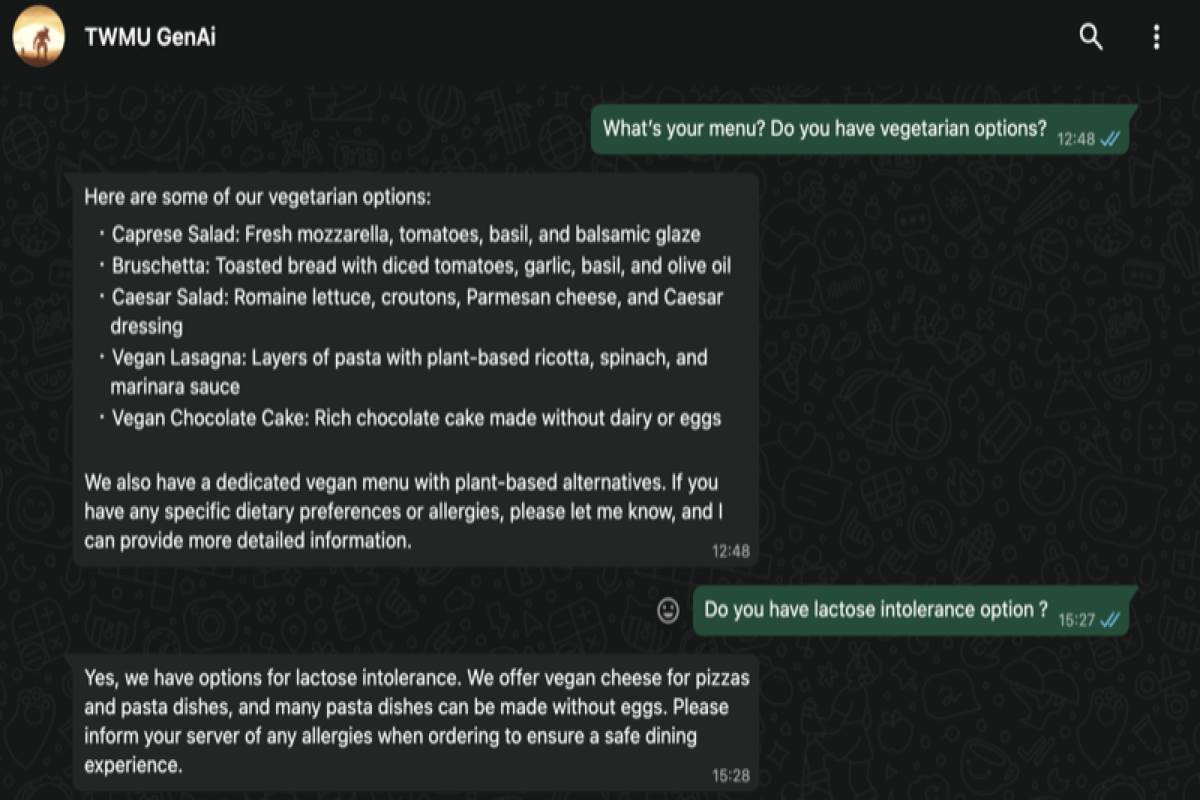The image size is (1200, 800).
Task: Click the vegetarian options reply bubble
Action: (415, 369)
